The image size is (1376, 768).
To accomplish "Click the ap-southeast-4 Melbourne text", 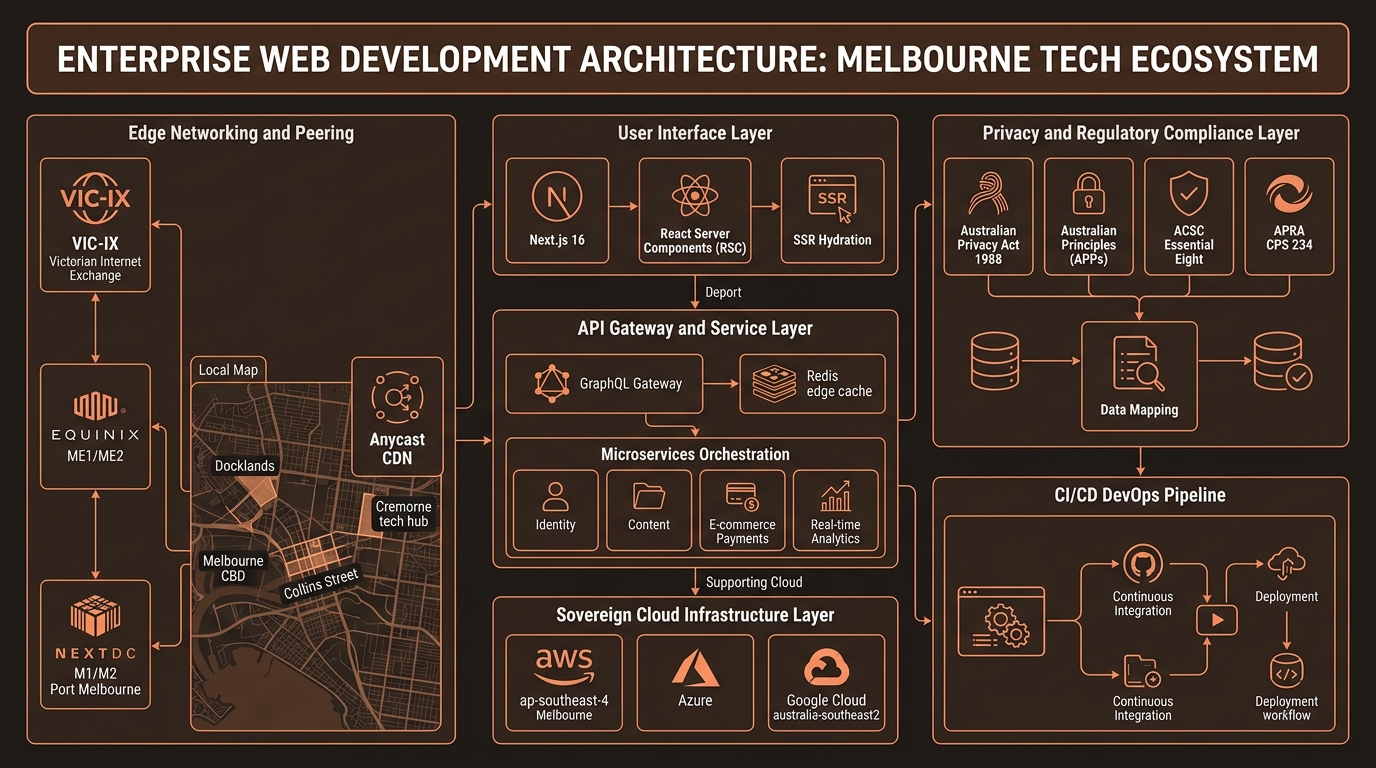I will pyautogui.click(x=564, y=707).
